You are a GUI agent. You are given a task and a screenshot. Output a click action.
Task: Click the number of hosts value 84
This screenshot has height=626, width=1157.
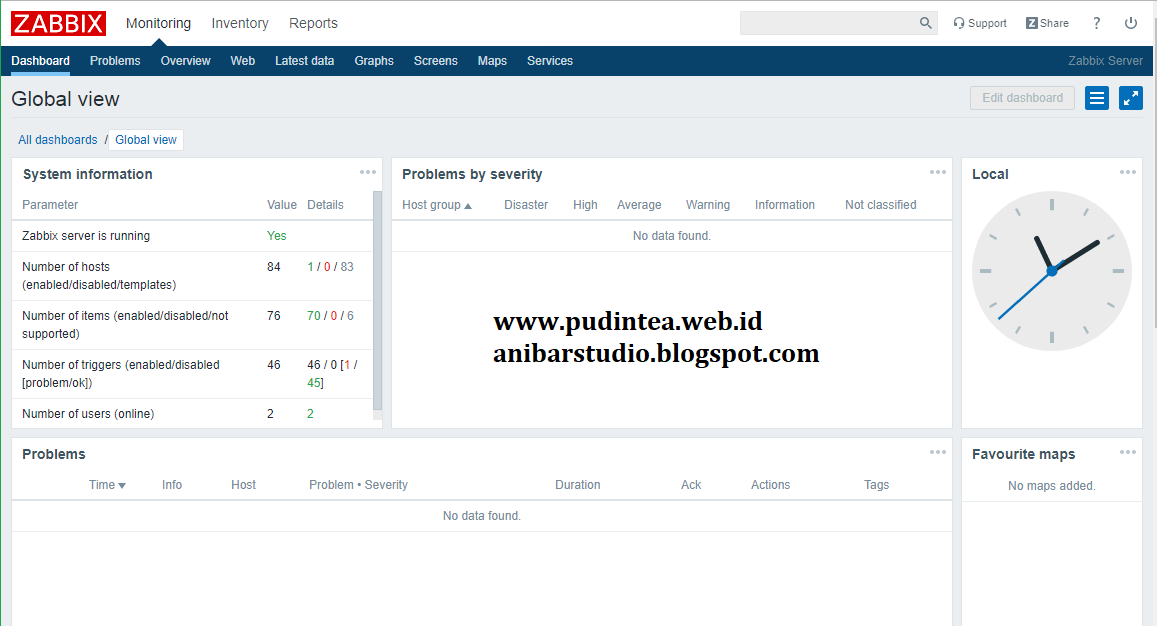point(274,266)
